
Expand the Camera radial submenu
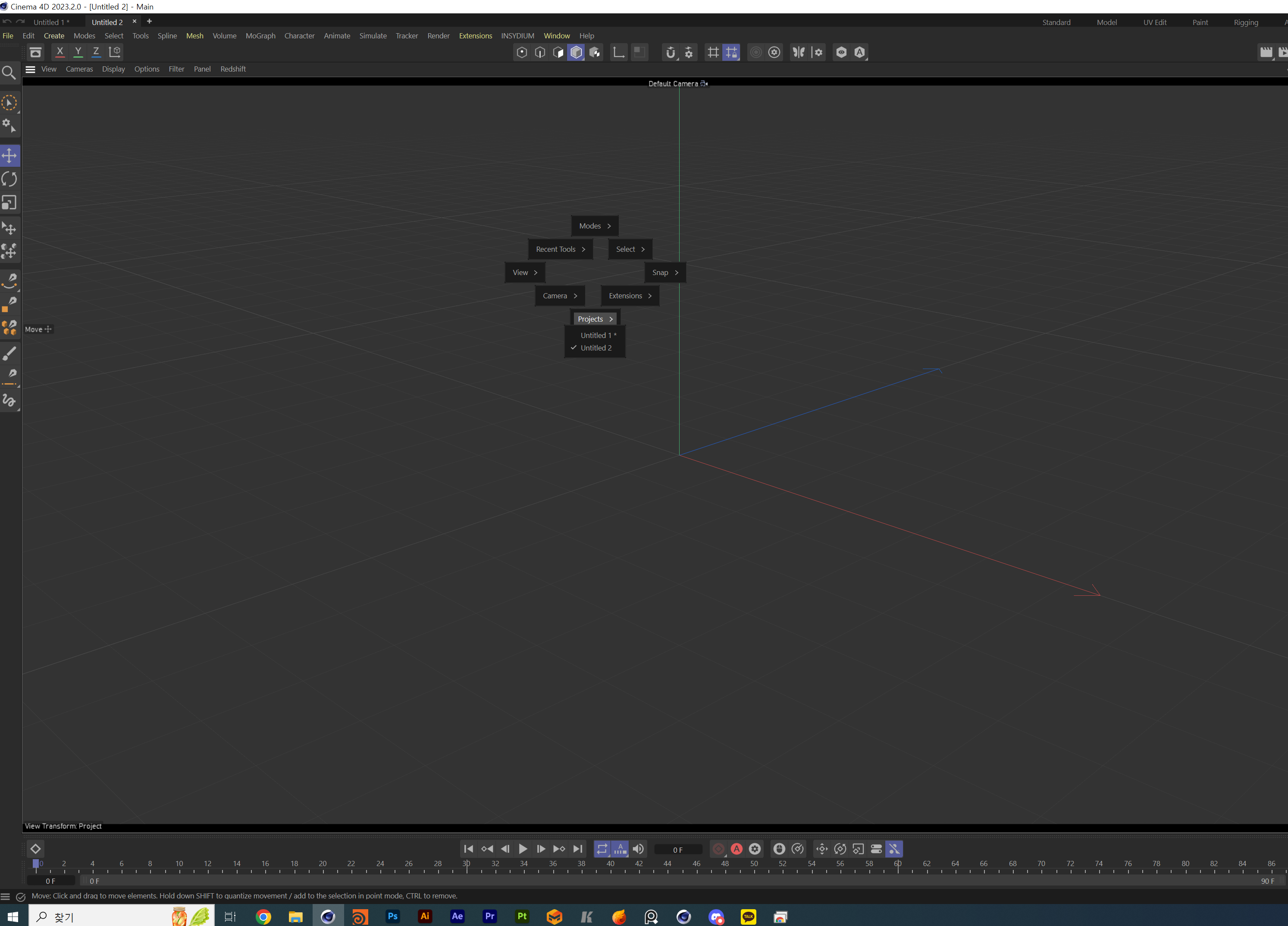[559, 296]
